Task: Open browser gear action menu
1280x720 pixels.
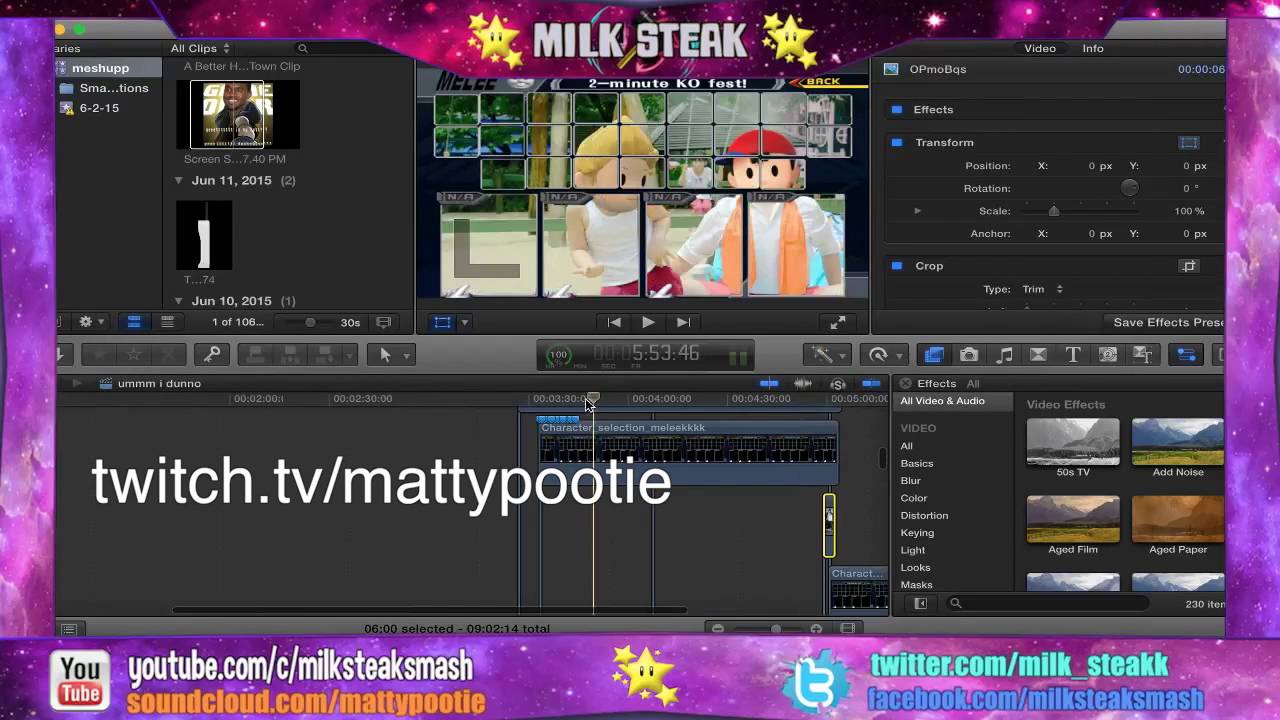Action: tap(91, 322)
